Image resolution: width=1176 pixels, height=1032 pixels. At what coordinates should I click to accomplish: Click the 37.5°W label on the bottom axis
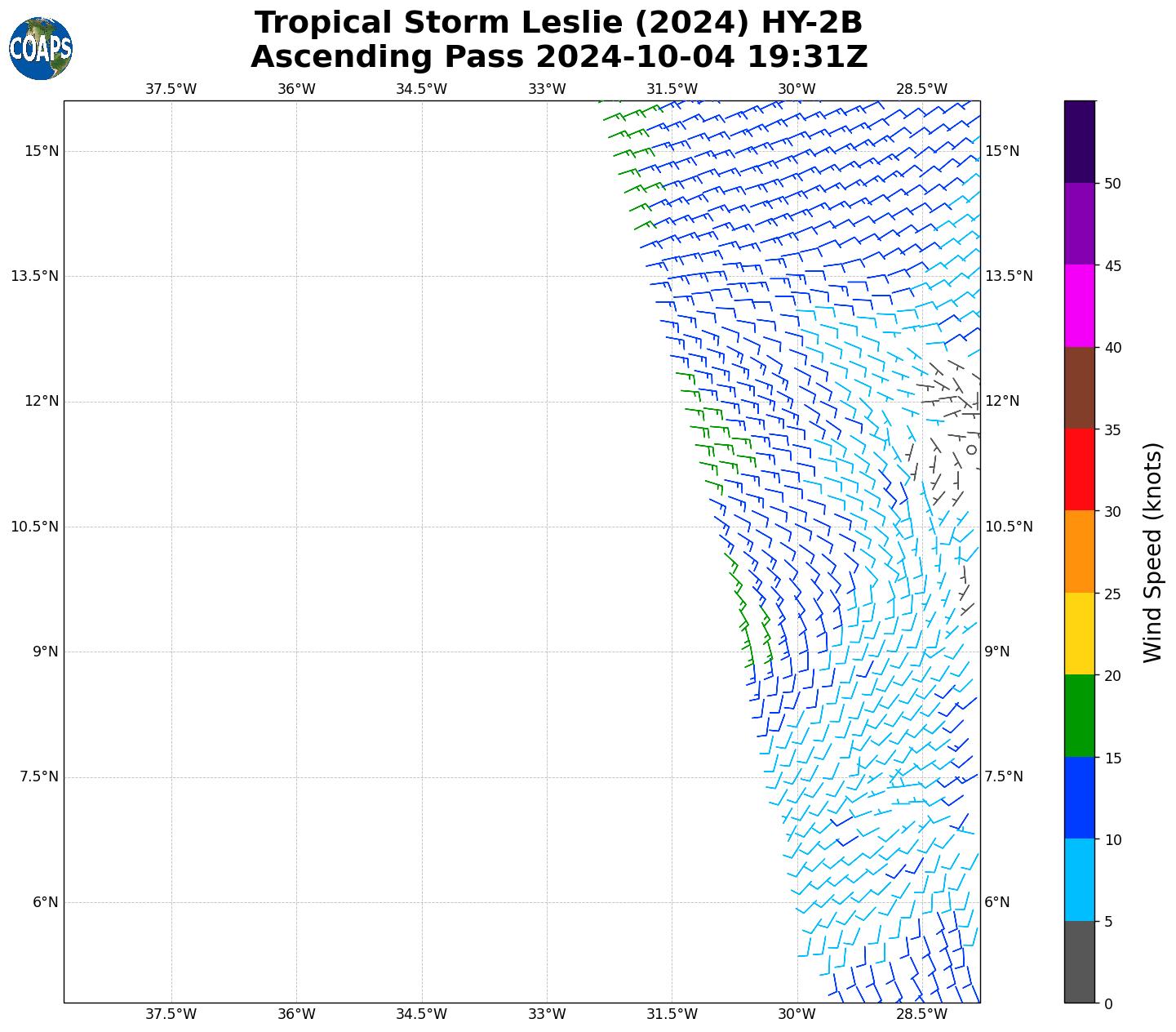[x=171, y=1015]
